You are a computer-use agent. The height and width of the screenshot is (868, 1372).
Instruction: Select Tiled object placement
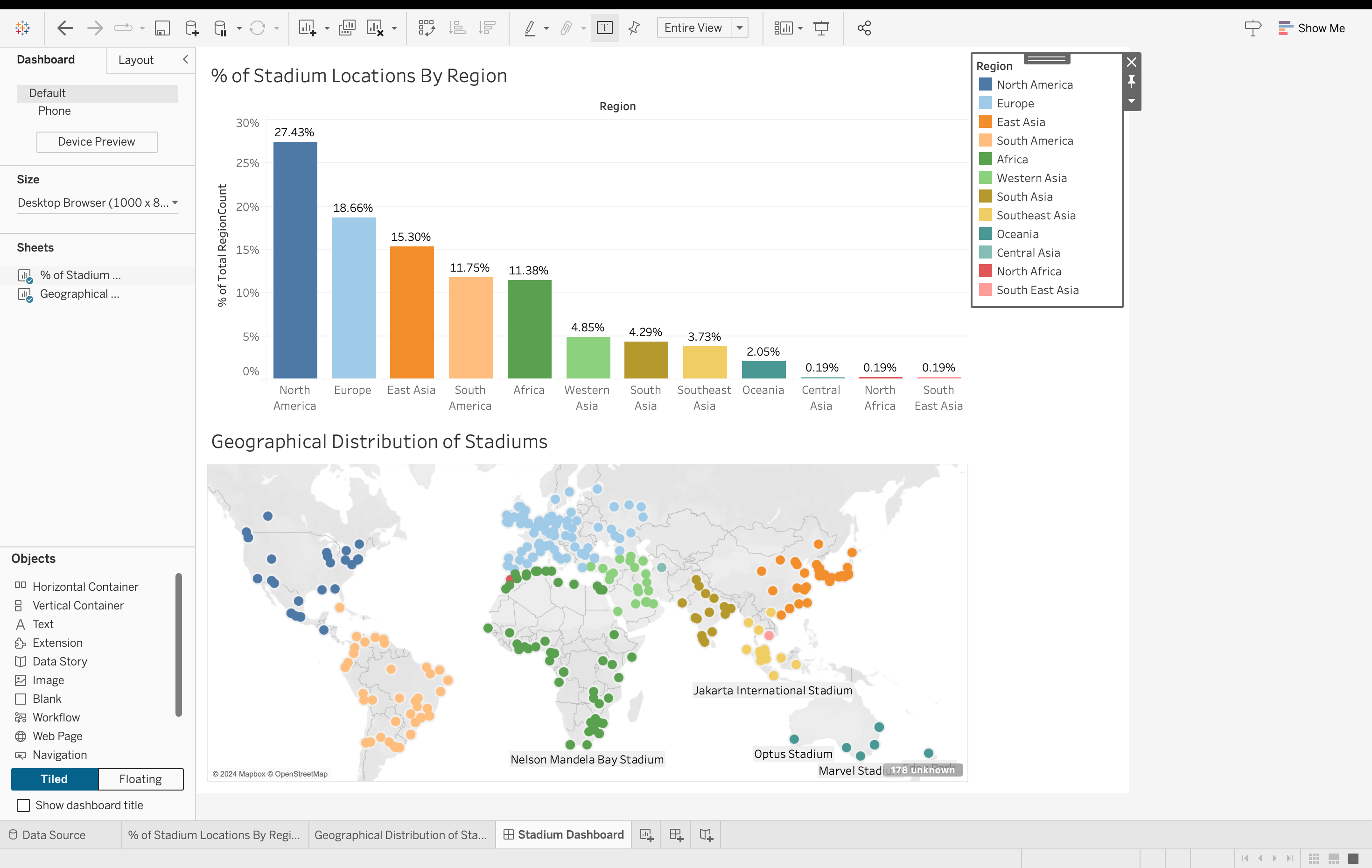pos(54,779)
